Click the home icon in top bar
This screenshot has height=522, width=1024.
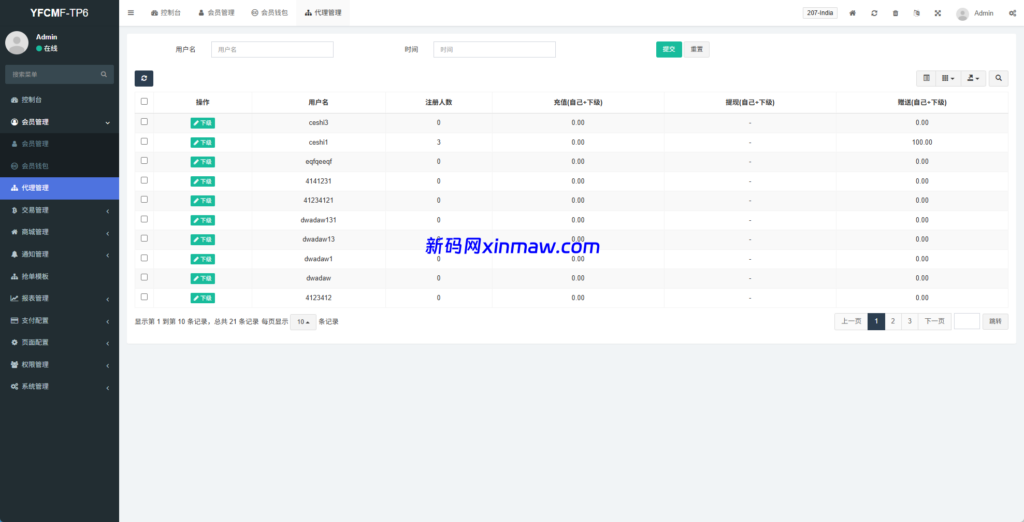coord(852,13)
